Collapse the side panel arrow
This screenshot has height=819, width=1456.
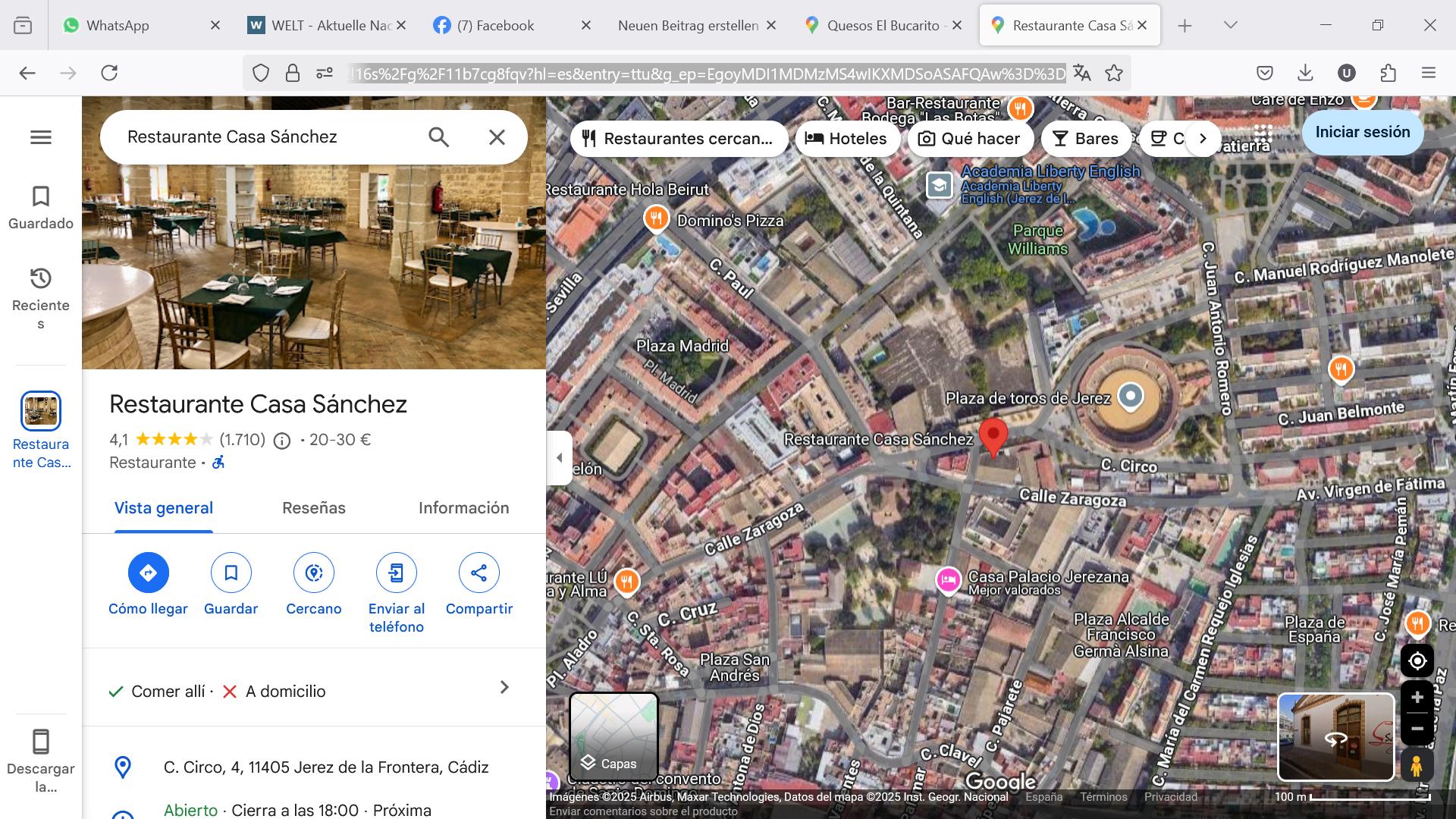point(559,457)
